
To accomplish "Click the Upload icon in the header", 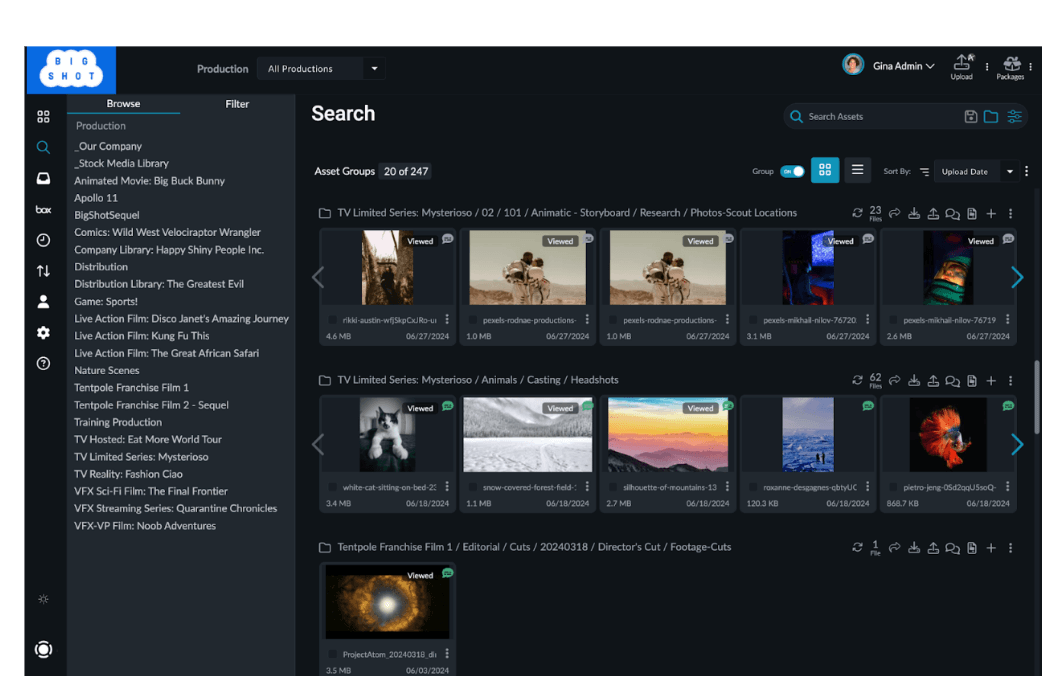I will [961, 66].
